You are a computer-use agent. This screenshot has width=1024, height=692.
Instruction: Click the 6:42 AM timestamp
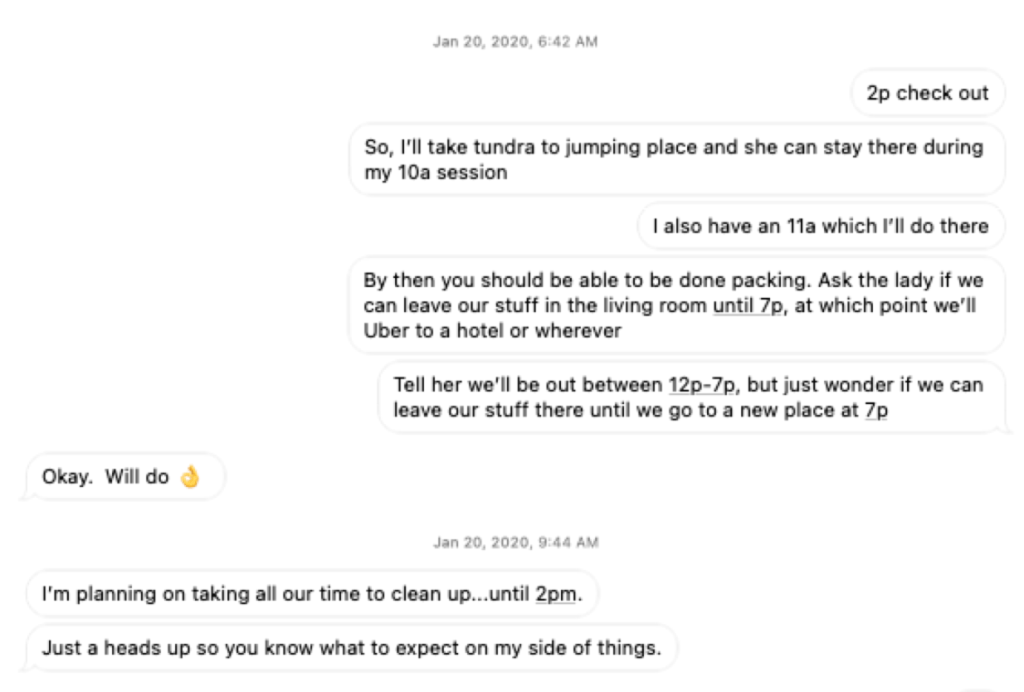pos(515,41)
